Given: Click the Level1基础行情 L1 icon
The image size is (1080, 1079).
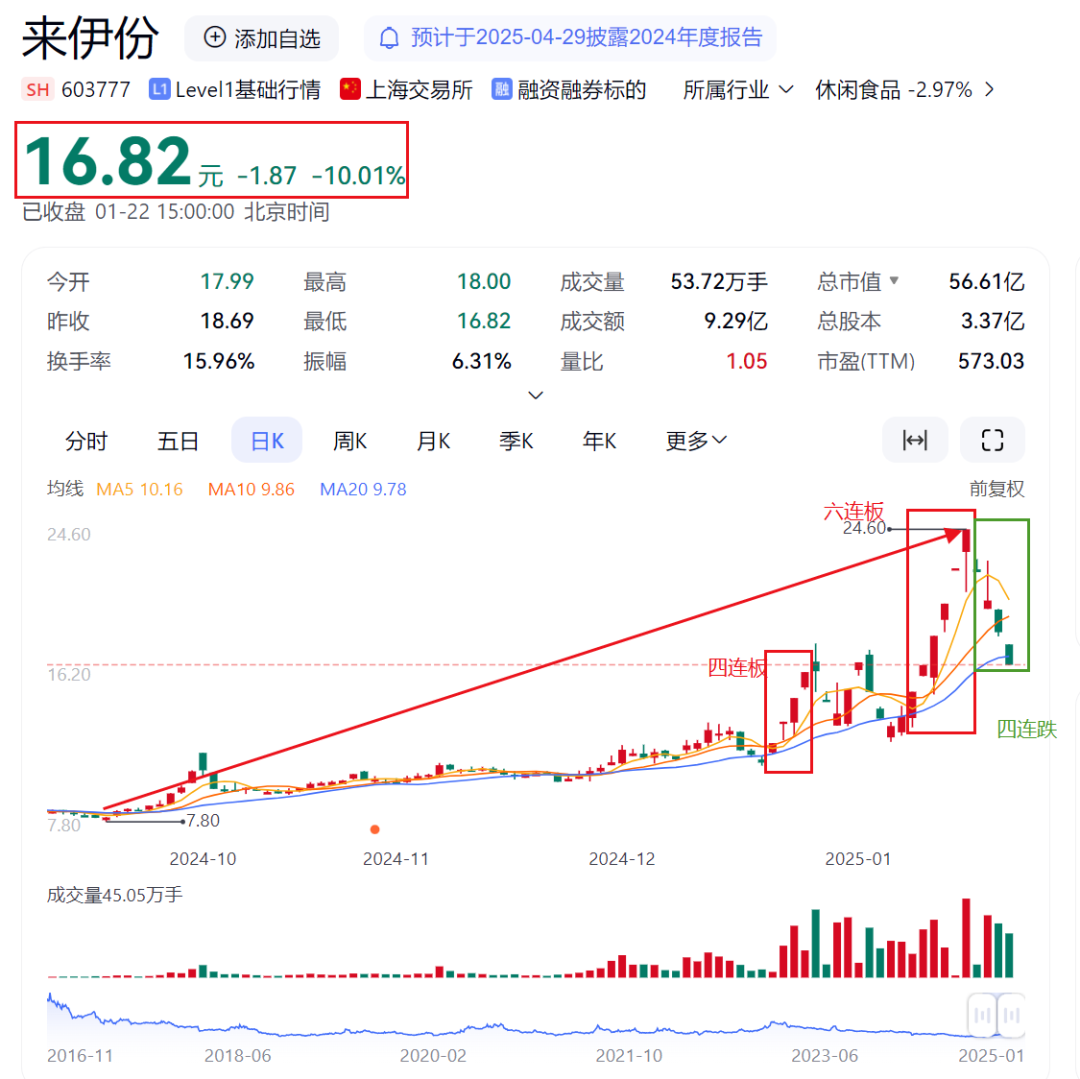Looking at the screenshot, I should click(160, 90).
